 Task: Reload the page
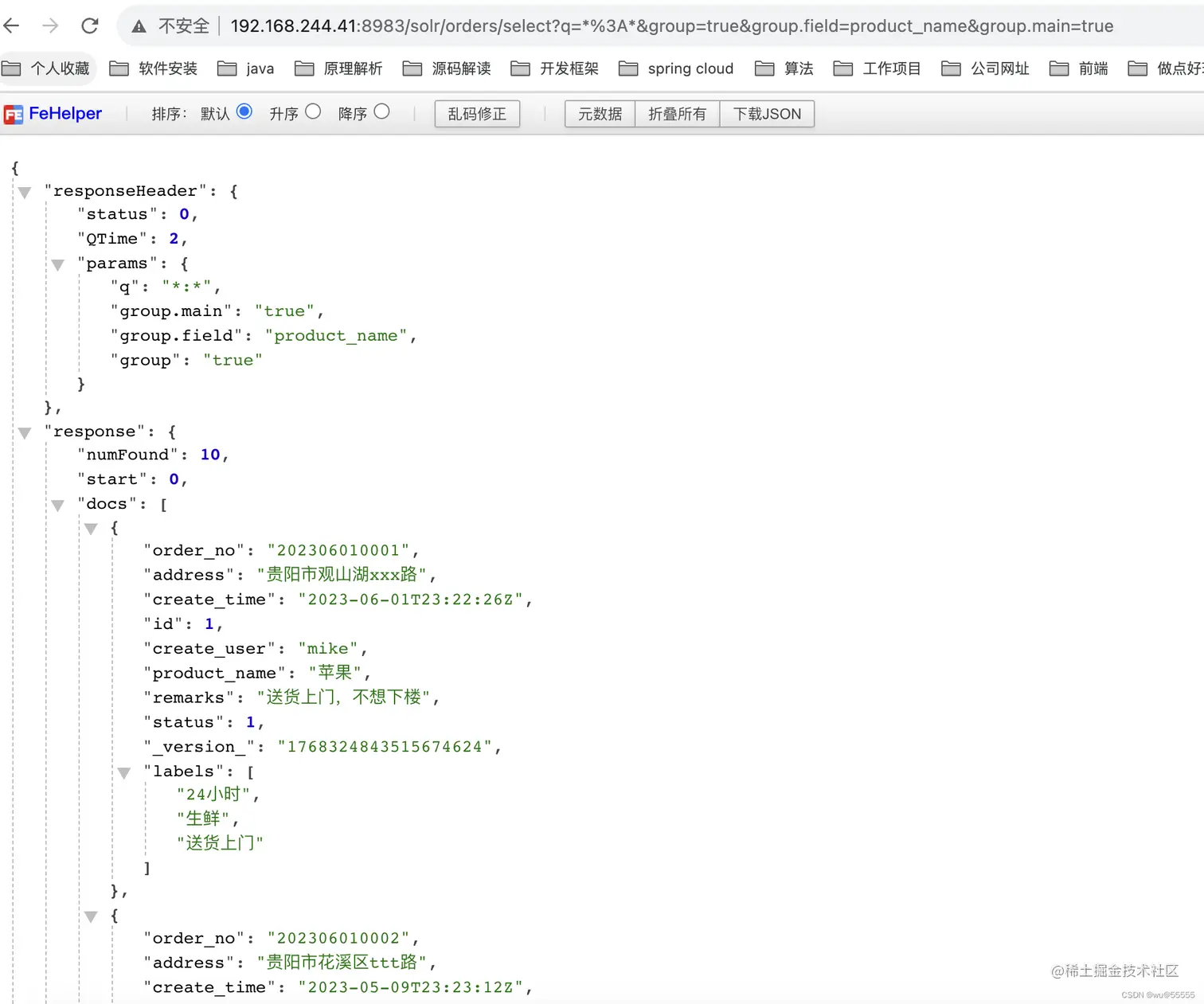tap(90, 25)
